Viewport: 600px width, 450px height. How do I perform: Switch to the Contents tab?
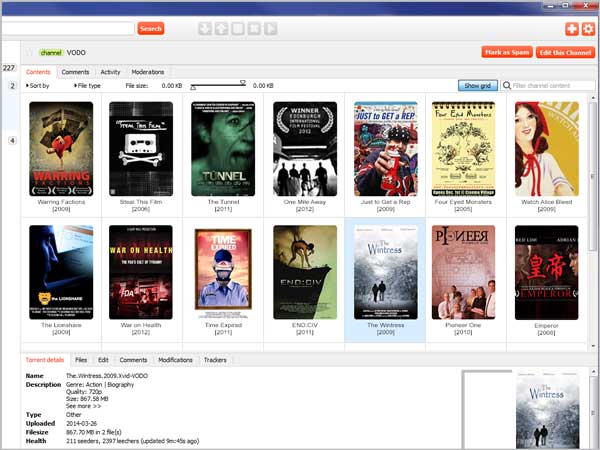click(x=38, y=72)
